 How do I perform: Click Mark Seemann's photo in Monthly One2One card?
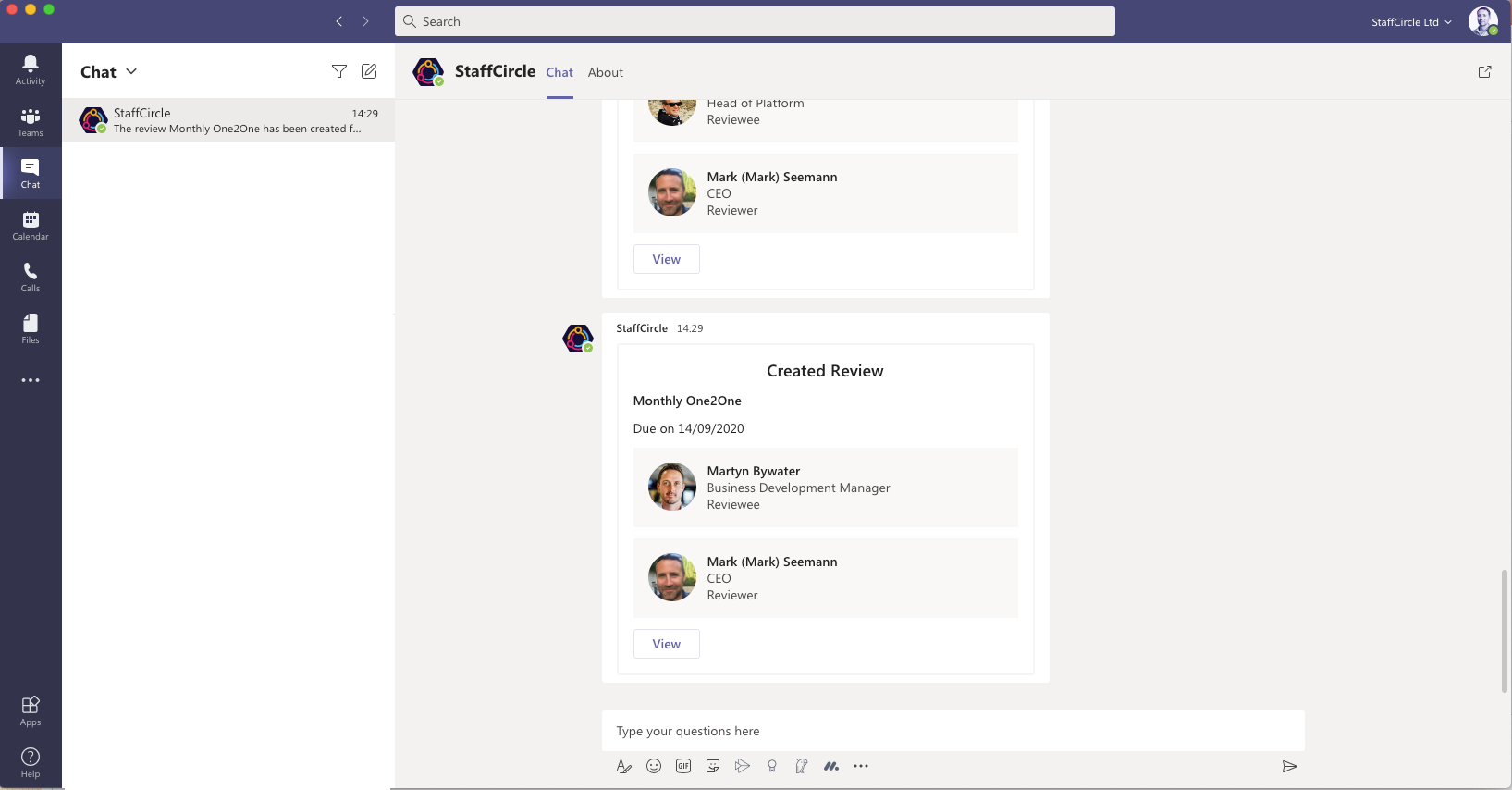pos(672,577)
